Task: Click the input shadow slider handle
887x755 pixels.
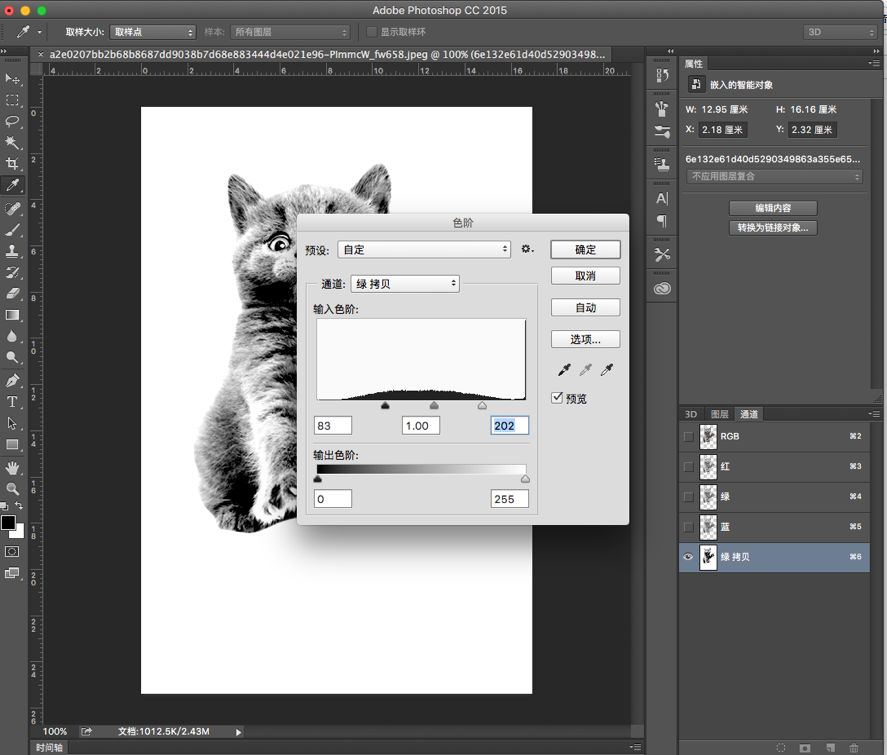Action: click(385, 405)
